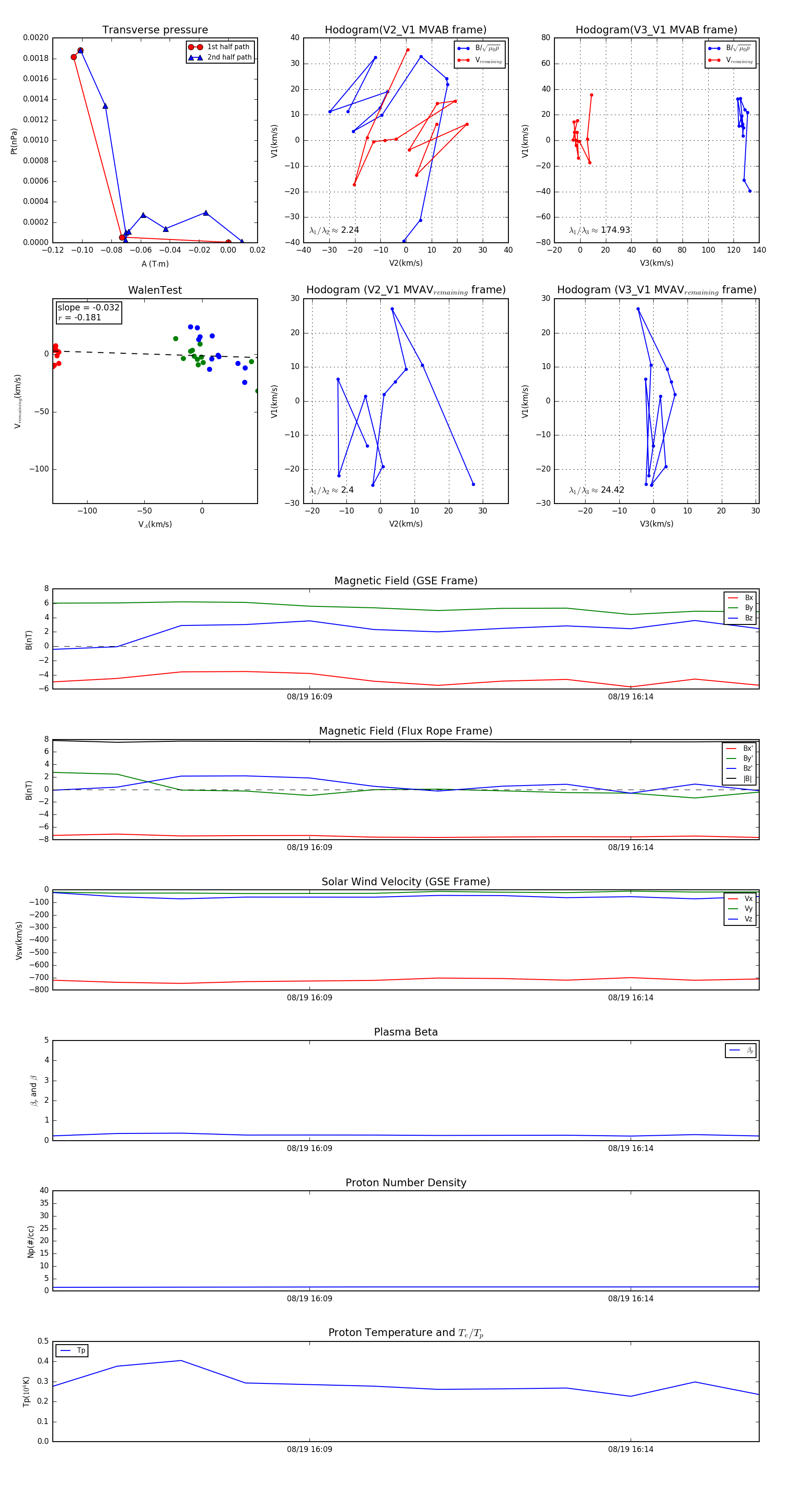Click the "A (T·m)" x-axis label

[x=156, y=264]
